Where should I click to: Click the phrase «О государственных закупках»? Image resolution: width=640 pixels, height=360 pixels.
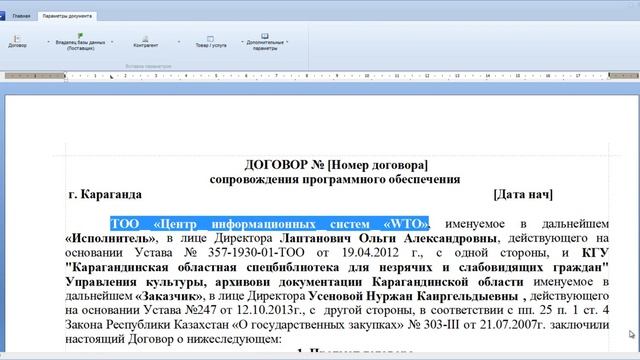pos(318,325)
